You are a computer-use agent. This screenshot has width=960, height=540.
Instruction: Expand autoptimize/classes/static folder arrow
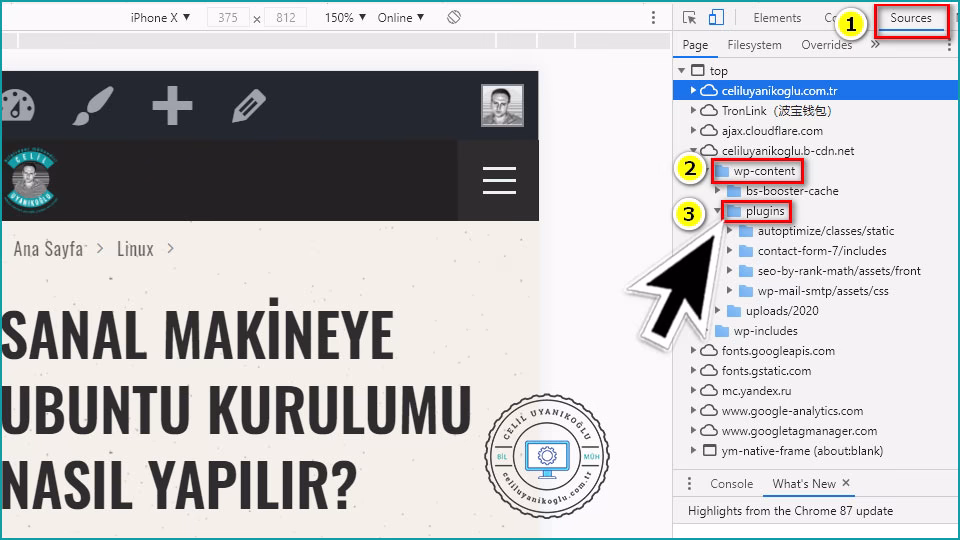pyautogui.click(x=730, y=231)
